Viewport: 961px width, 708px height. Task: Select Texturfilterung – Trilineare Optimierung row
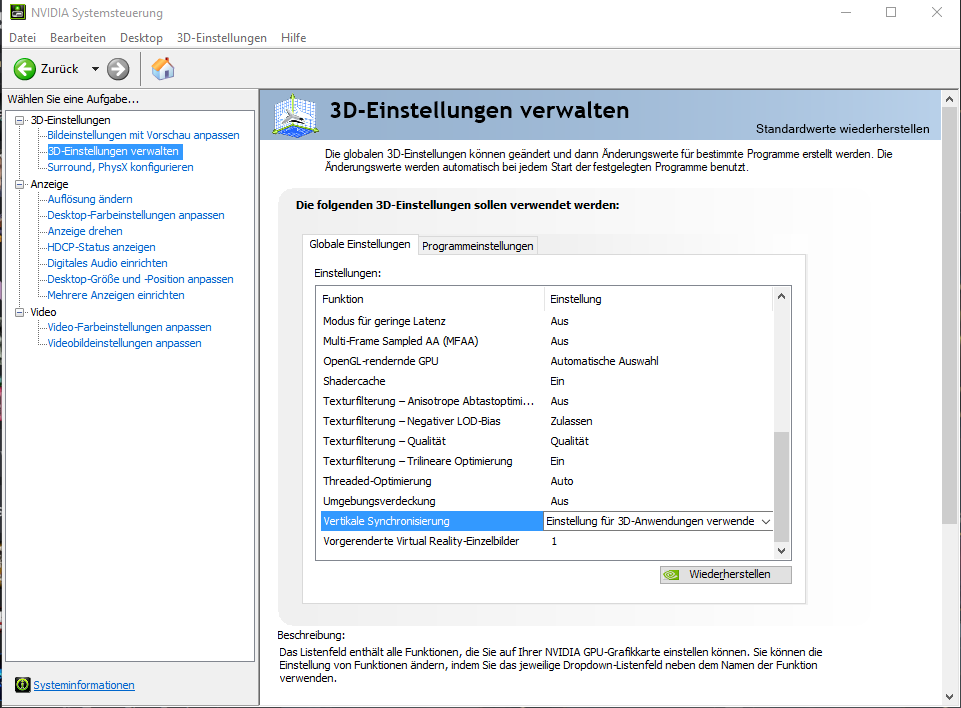click(x=546, y=461)
